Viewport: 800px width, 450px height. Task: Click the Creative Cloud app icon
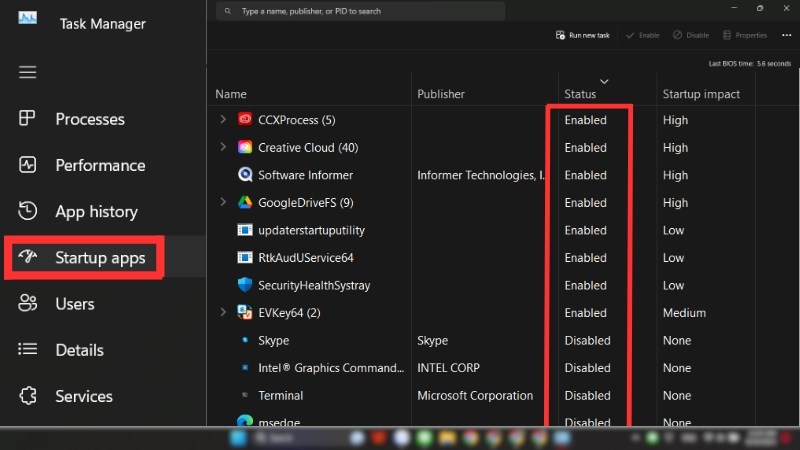[245, 147]
